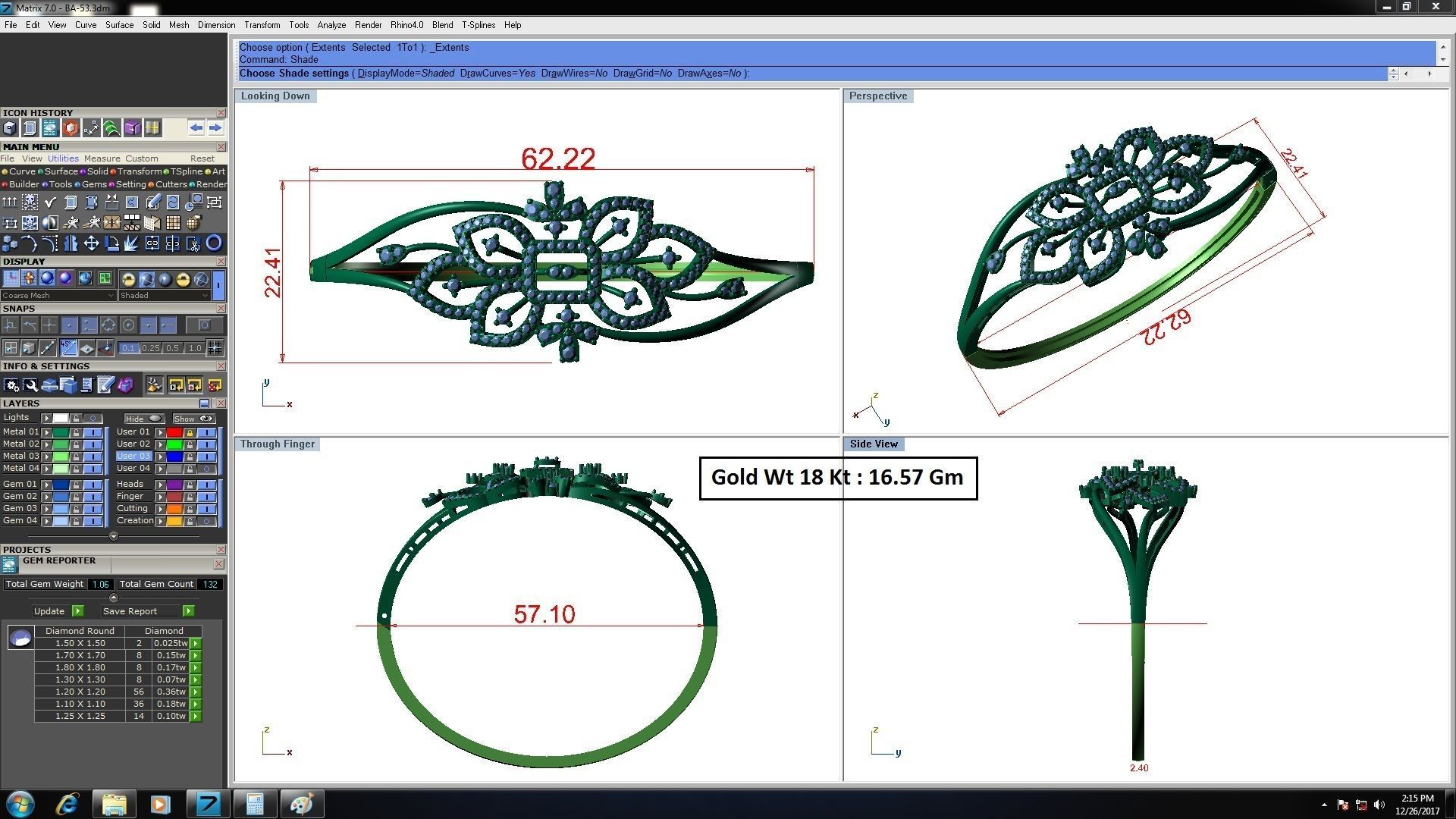This screenshot has width=1456, height=819.
Task: Click the notepad with pencil icon
Action: click(105, 384)
